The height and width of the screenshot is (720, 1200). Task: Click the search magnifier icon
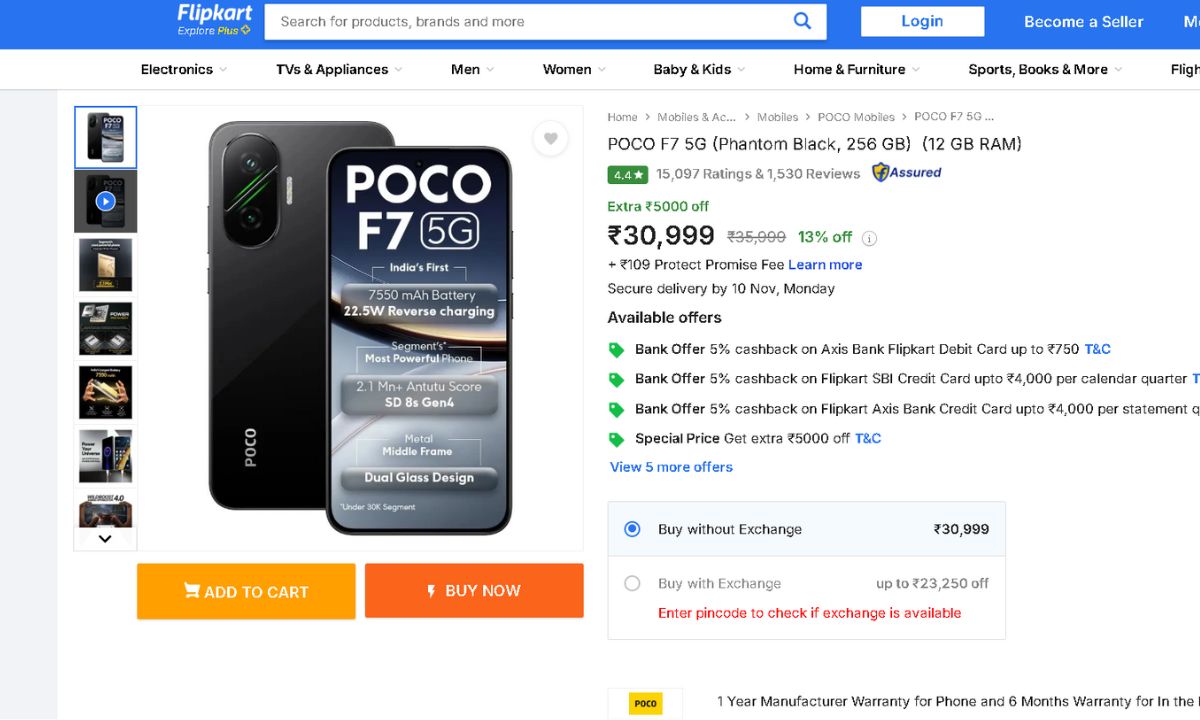click(x=802, y=21)
